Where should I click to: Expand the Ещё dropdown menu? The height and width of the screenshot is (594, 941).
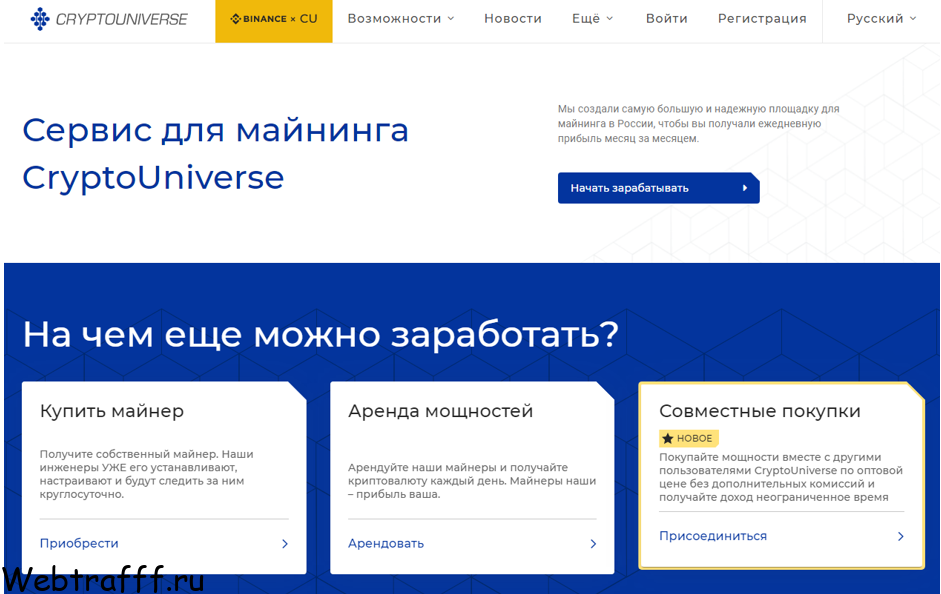(x=592, y=19)
